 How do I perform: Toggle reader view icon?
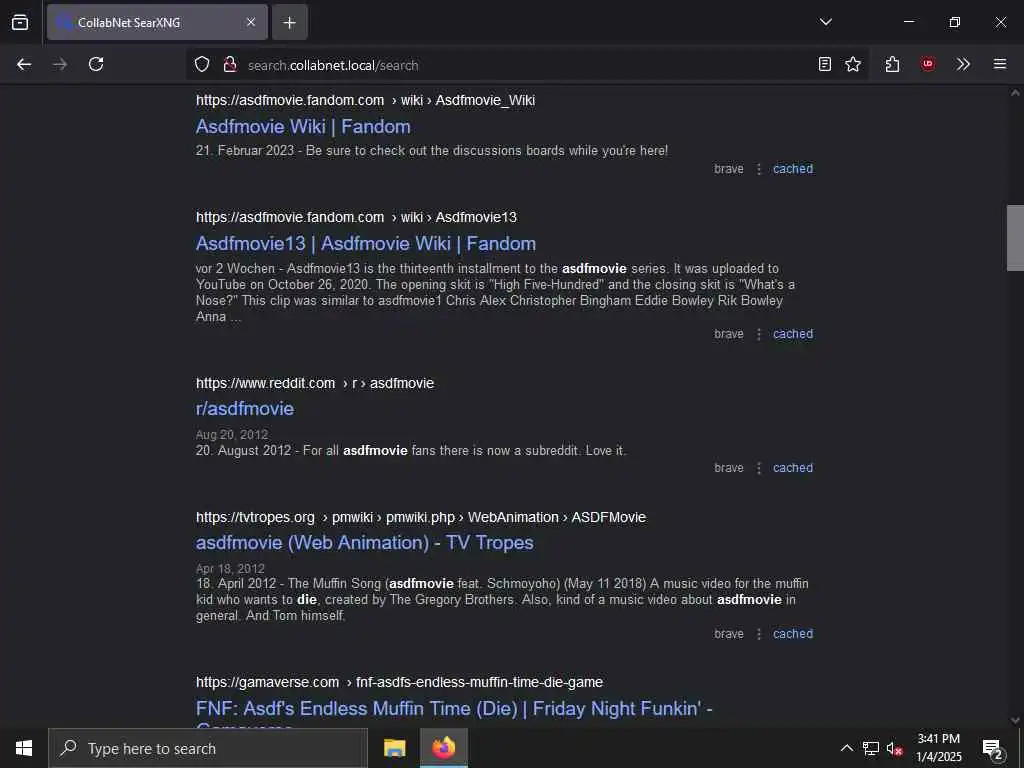pos(825,64)
